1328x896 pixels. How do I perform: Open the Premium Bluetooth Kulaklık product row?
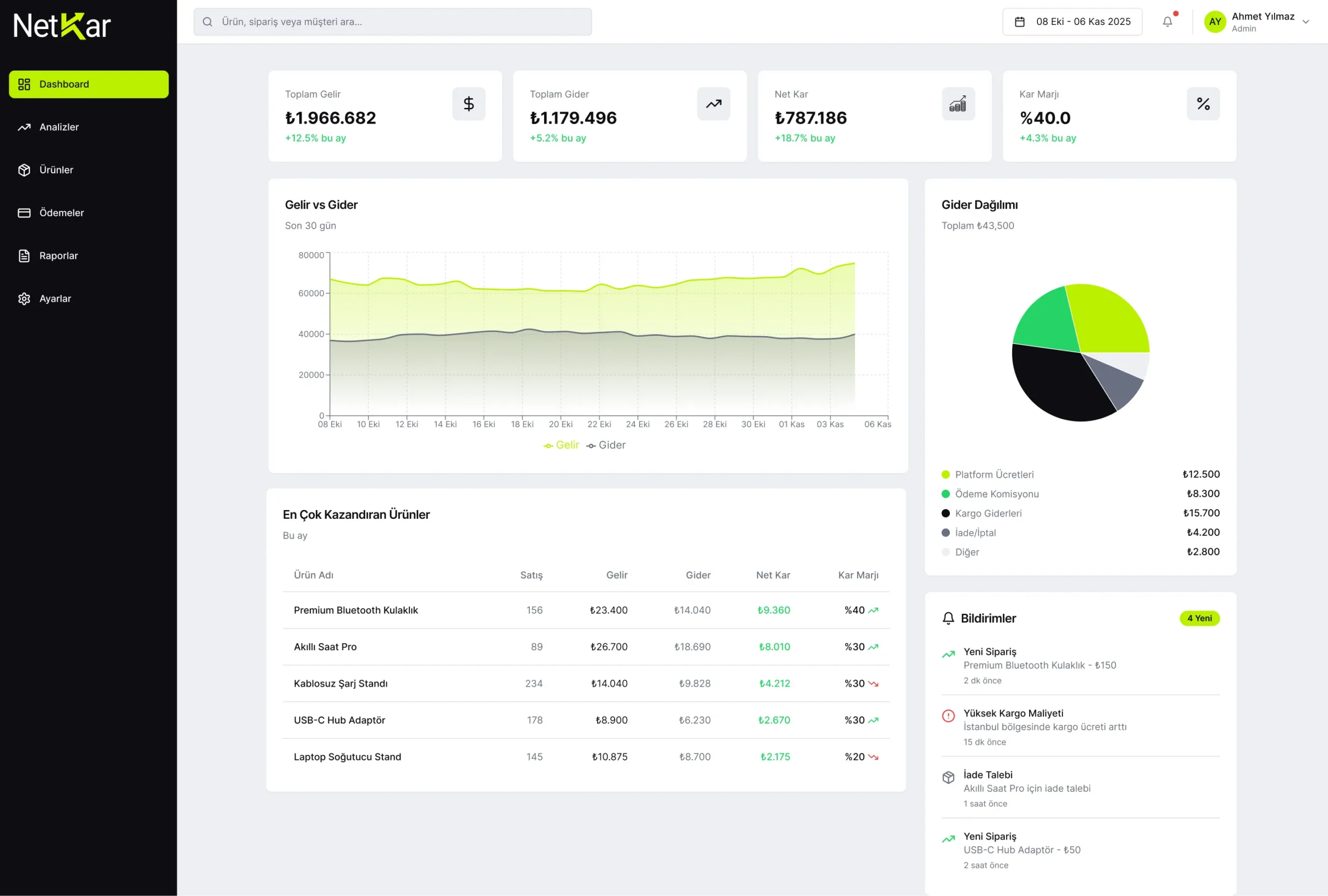(x=355, y=610)
